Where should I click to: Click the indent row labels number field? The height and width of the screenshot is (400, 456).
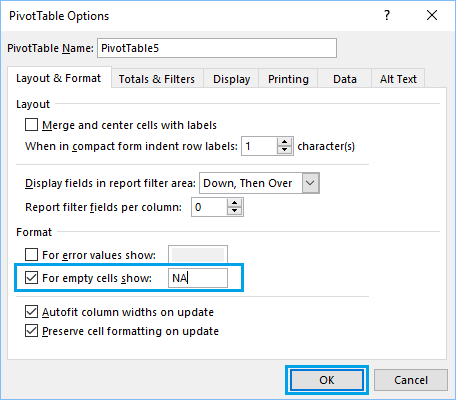coord(259,146)
